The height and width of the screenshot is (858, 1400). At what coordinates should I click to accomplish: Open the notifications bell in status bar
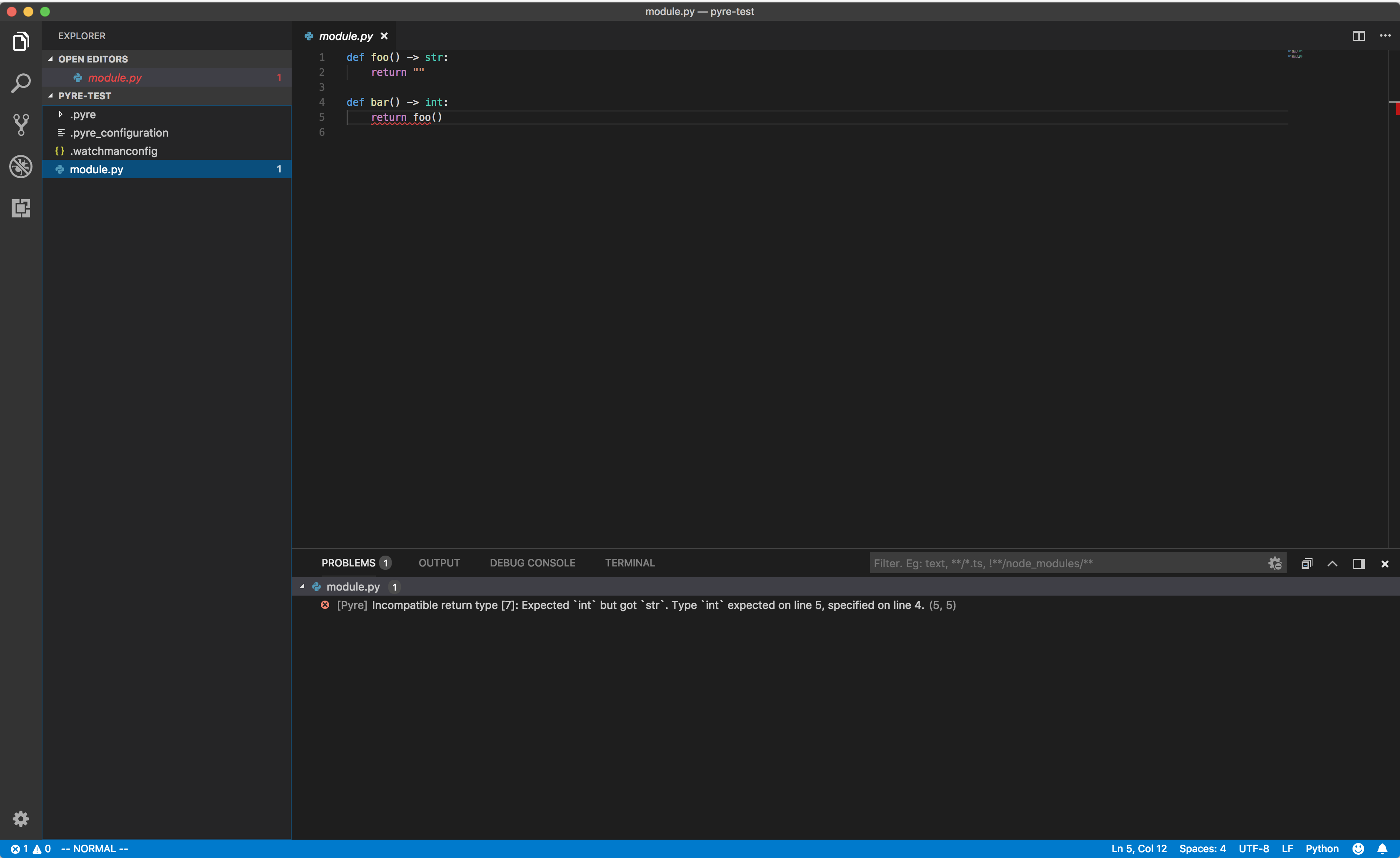pyautogui.click(x=1382, y=848)
